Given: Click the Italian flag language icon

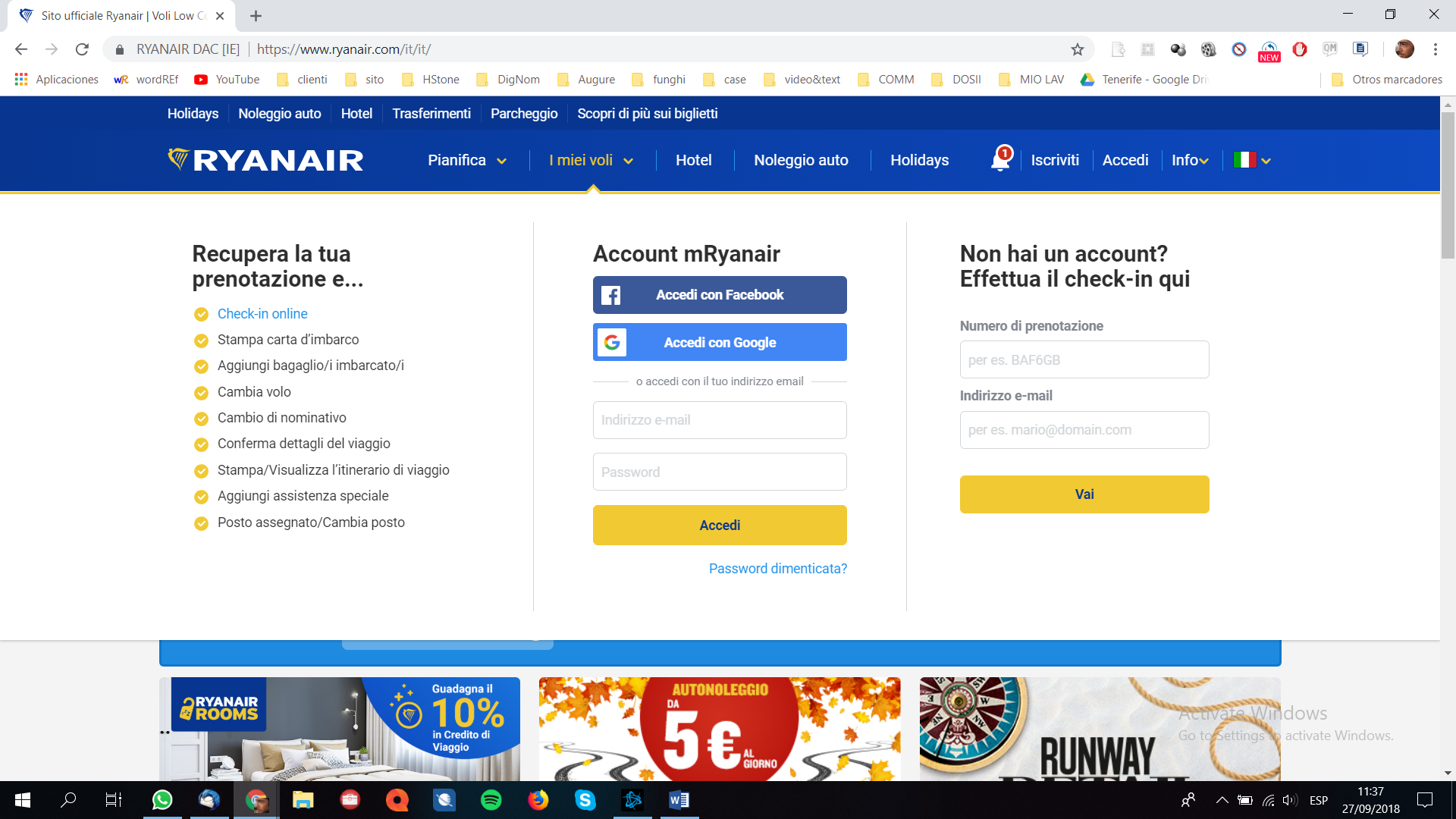Looking at the screenshot, I should tap(1244, 160).
